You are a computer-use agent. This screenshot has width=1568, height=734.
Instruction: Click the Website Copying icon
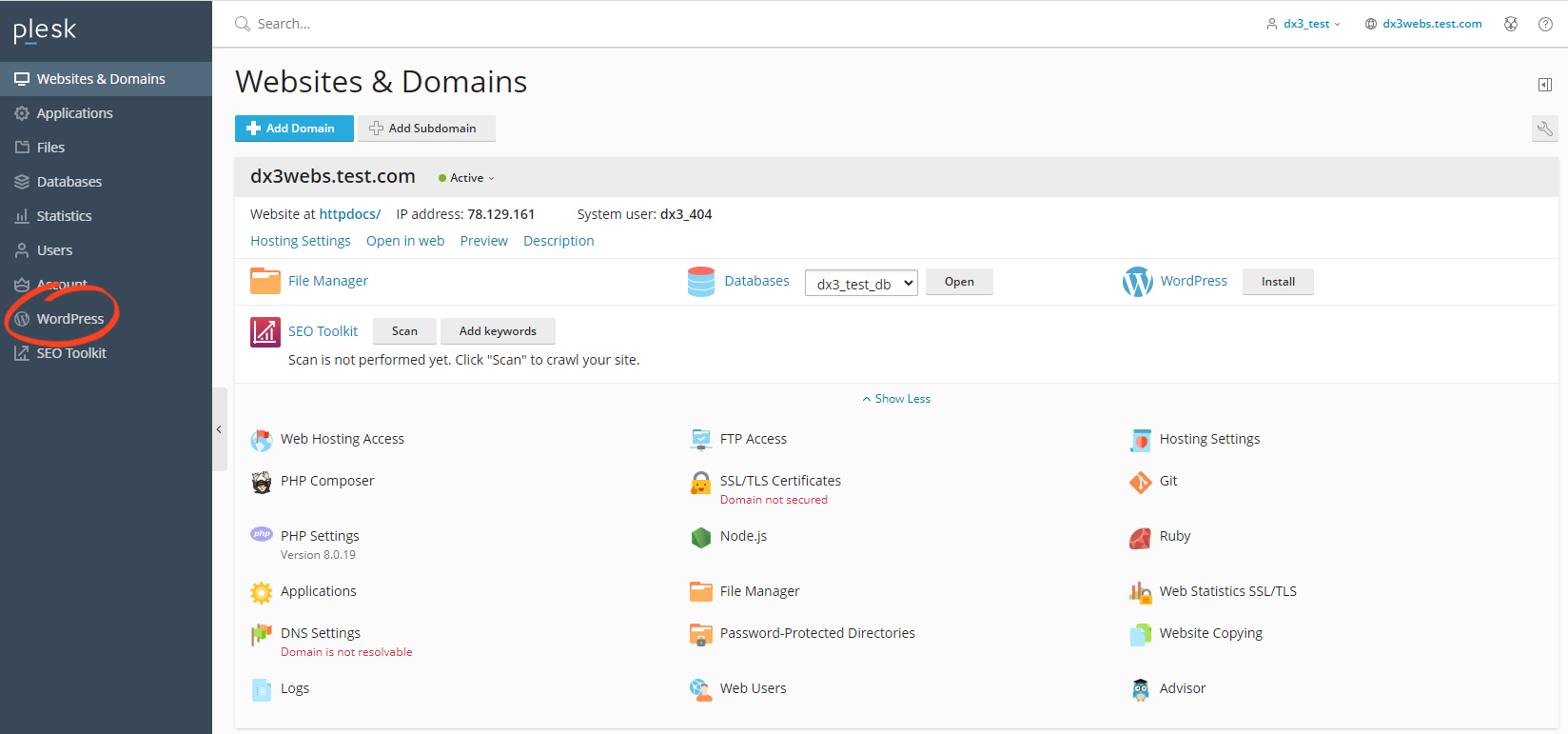pos(1140,634)
